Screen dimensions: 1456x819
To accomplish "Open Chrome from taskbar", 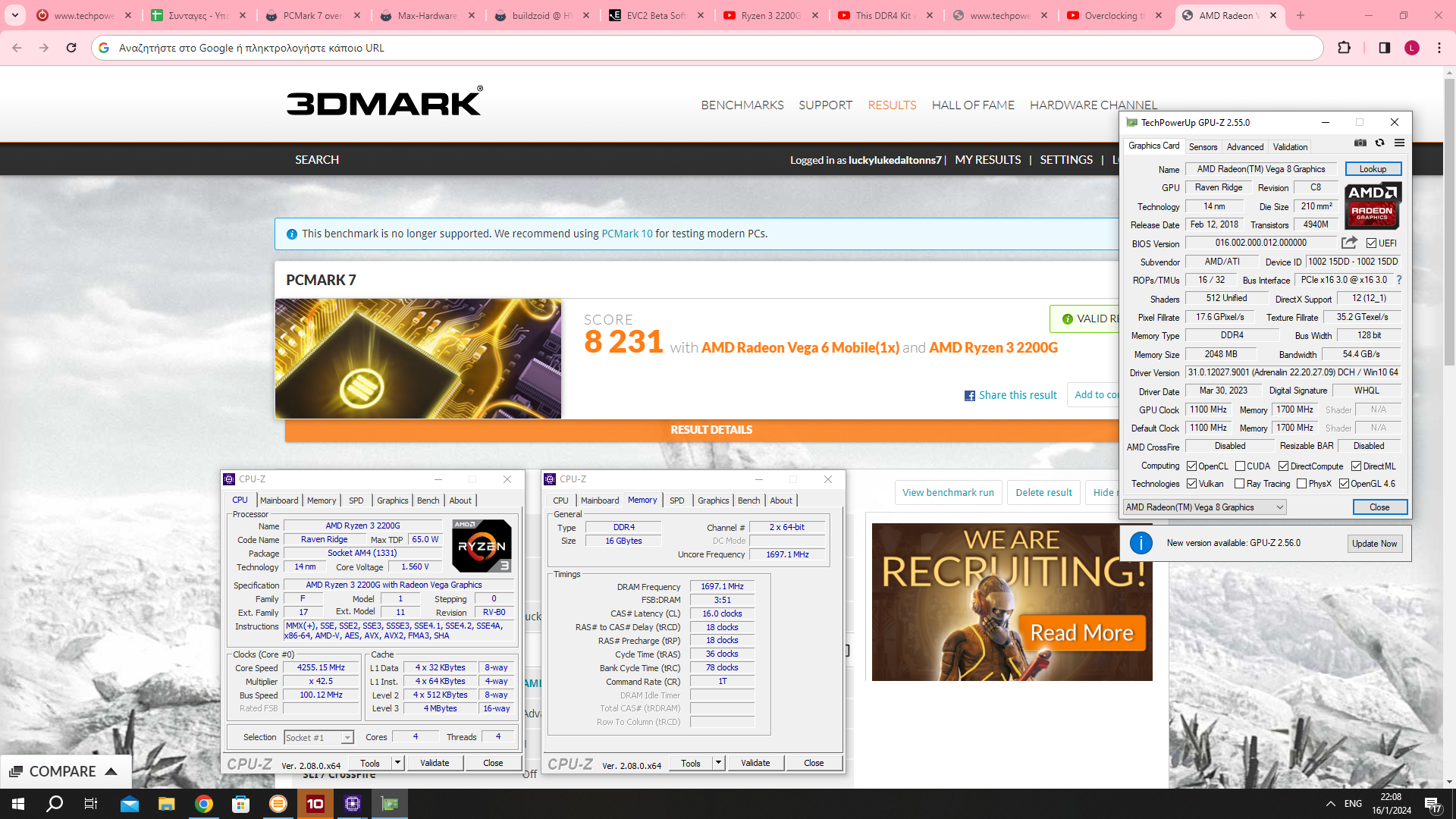I will (204, 804).
